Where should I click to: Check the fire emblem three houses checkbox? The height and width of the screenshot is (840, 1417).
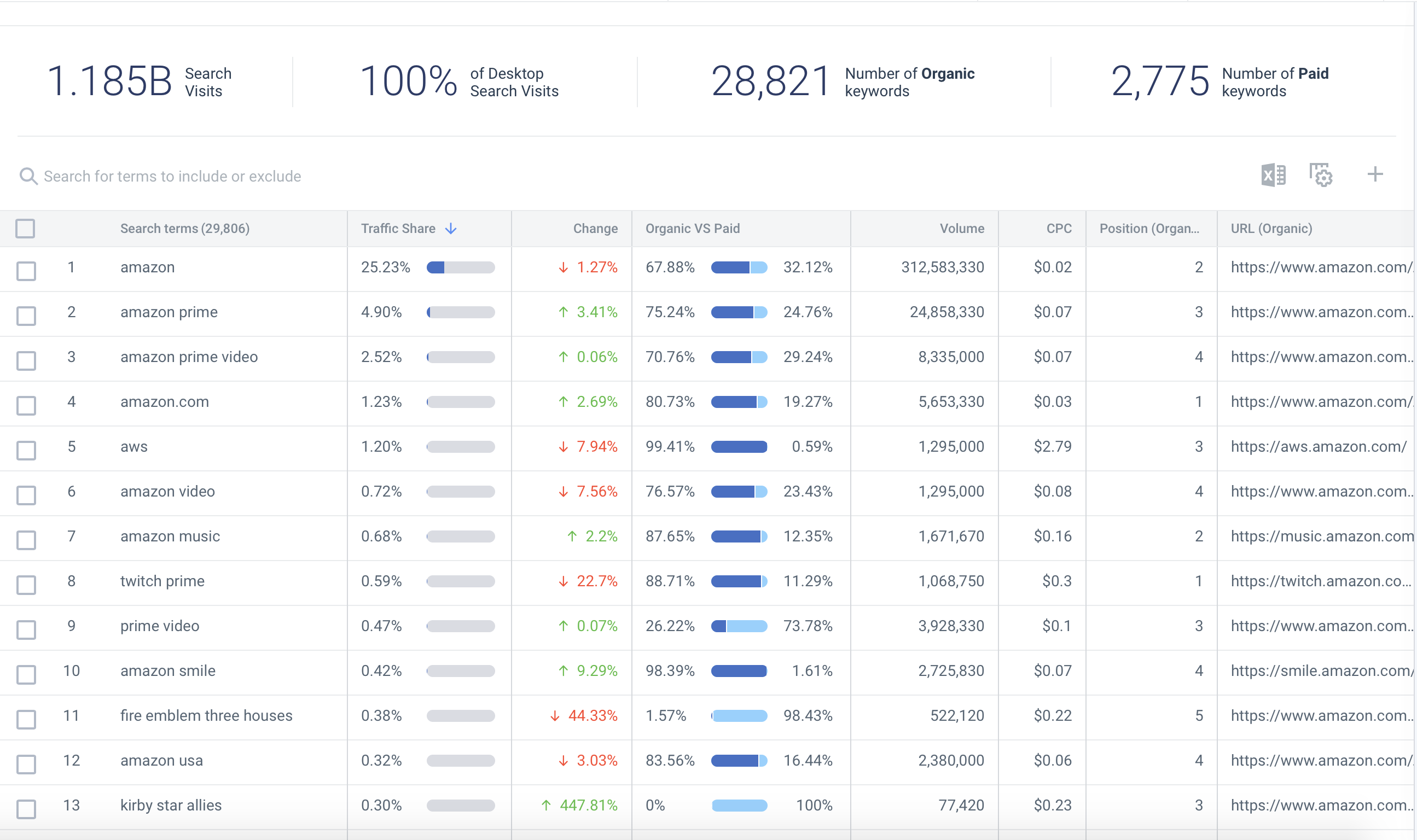click(26, 719)
